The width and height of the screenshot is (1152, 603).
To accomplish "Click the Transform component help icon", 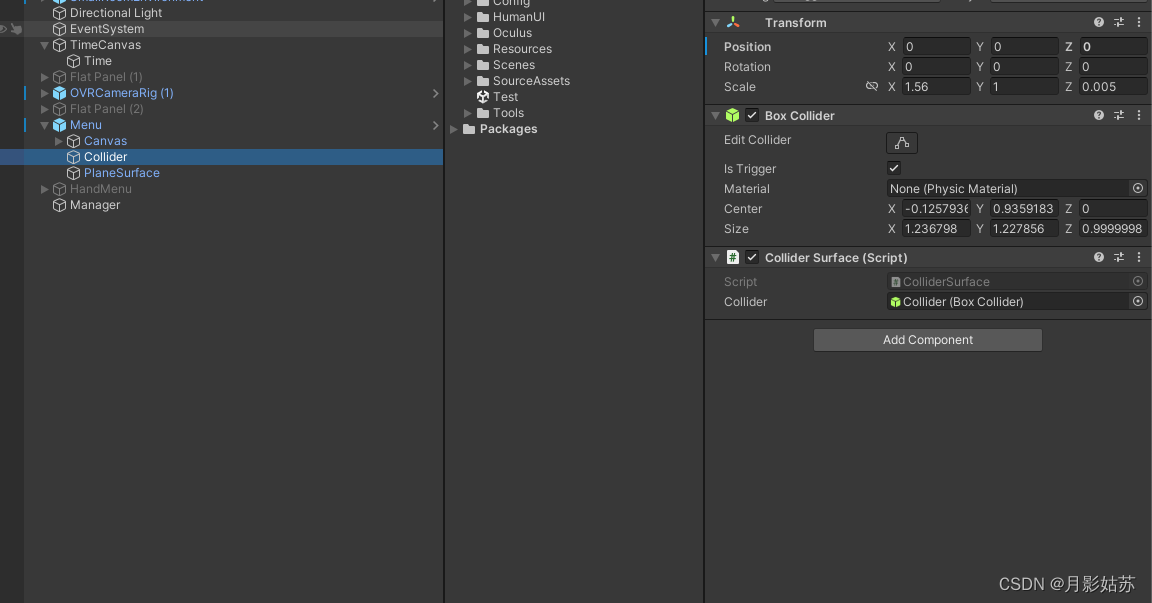I will [x=1098, y=21].
